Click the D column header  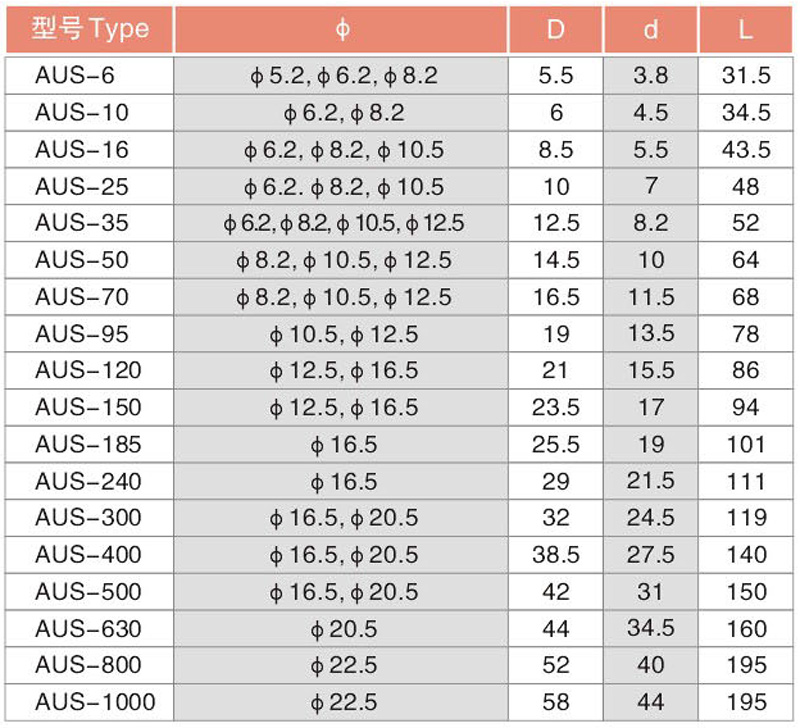[x=556, y=29]
